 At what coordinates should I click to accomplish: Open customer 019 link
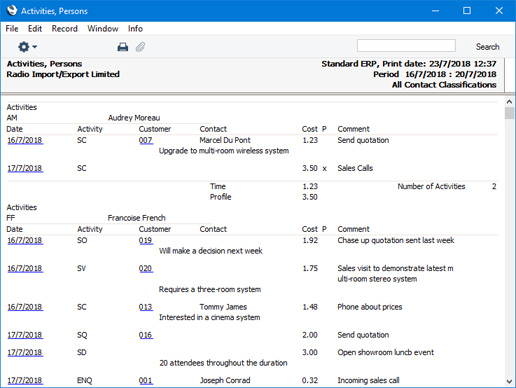pos(146,240)
